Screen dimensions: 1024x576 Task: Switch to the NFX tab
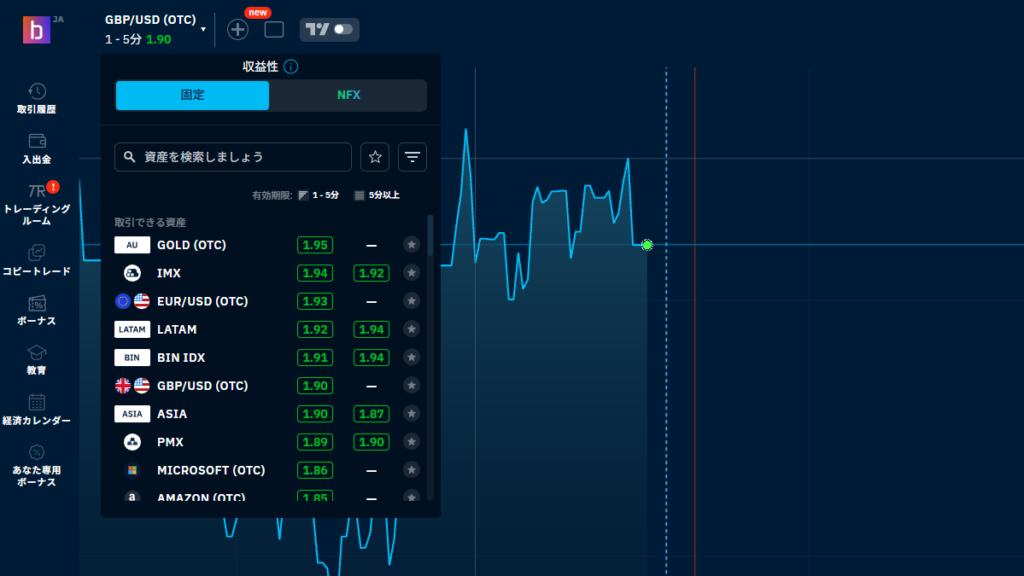[348, 95]
